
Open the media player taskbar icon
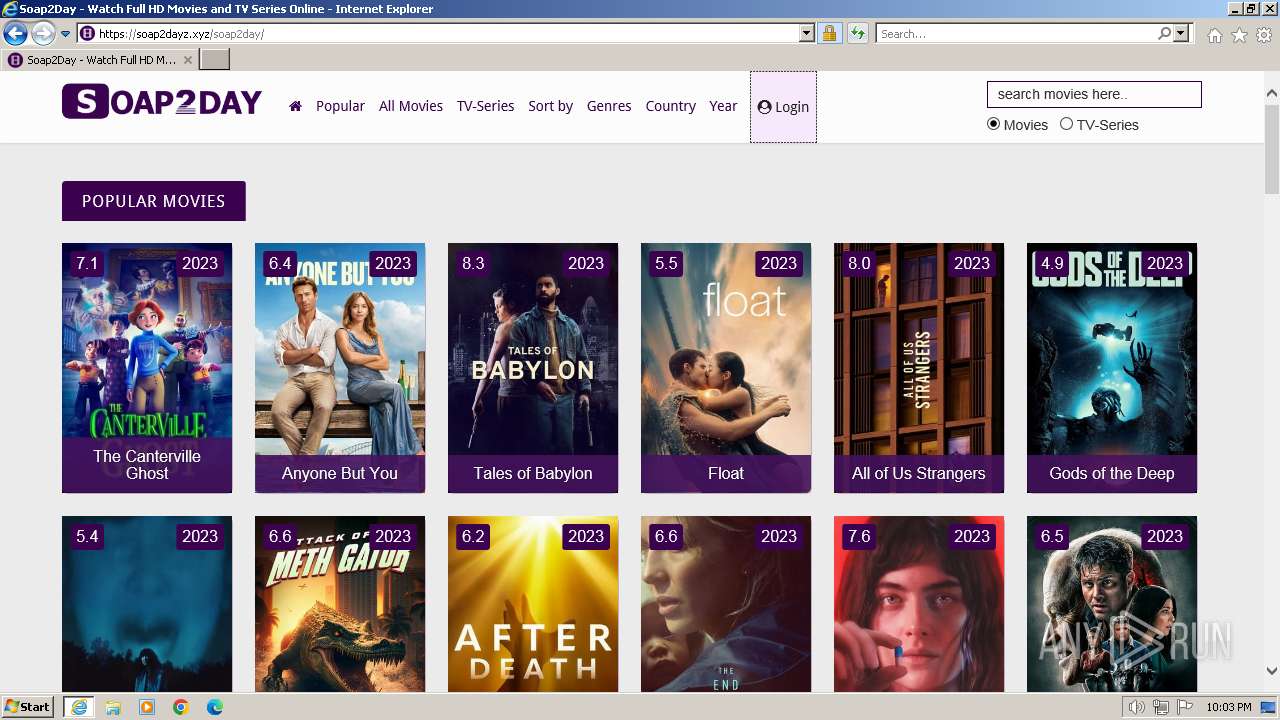pyautogui.click(x=147, y=707)
